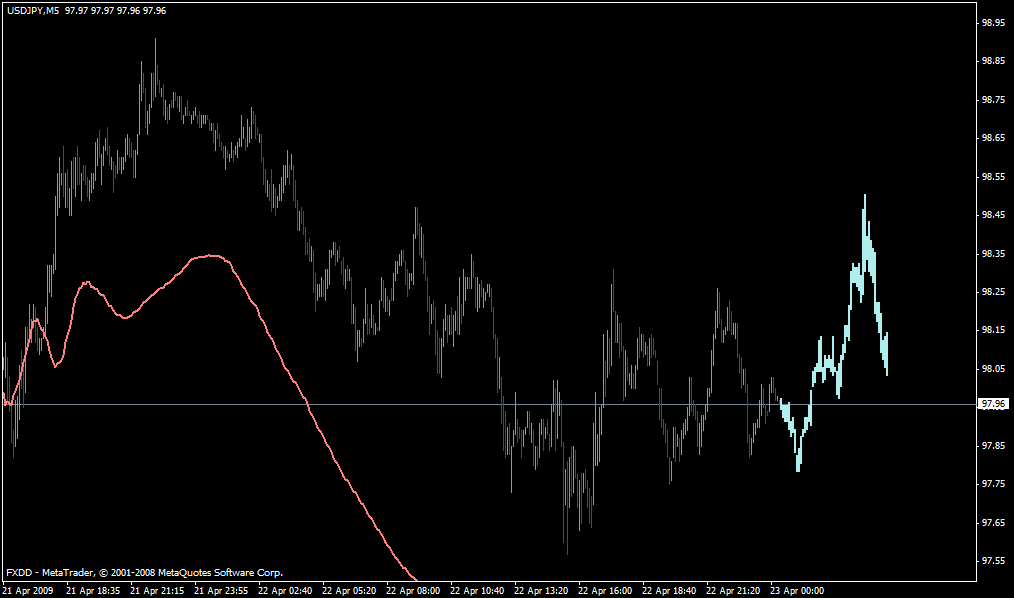The height and width of the screenshot is (598, 1014).
Task: Click the 23 Apr 00:00 time label
Action: coord(797,591)
